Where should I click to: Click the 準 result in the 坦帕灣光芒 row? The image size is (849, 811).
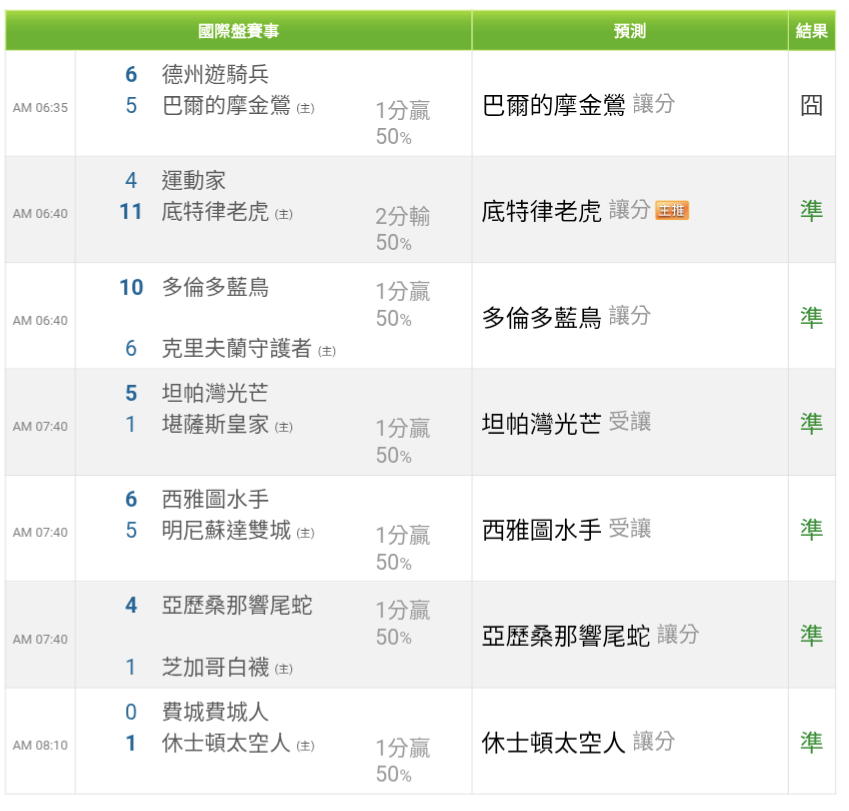[812, 423]
